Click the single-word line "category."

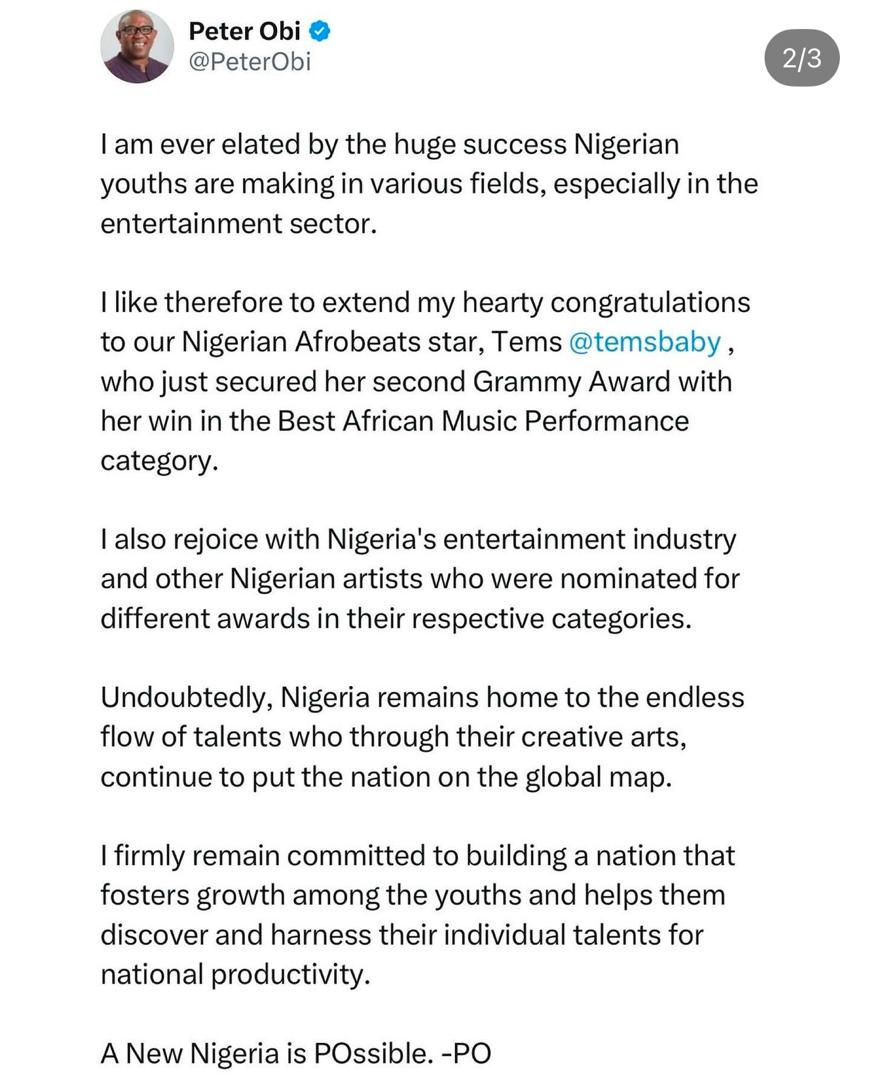pos(159,461)
